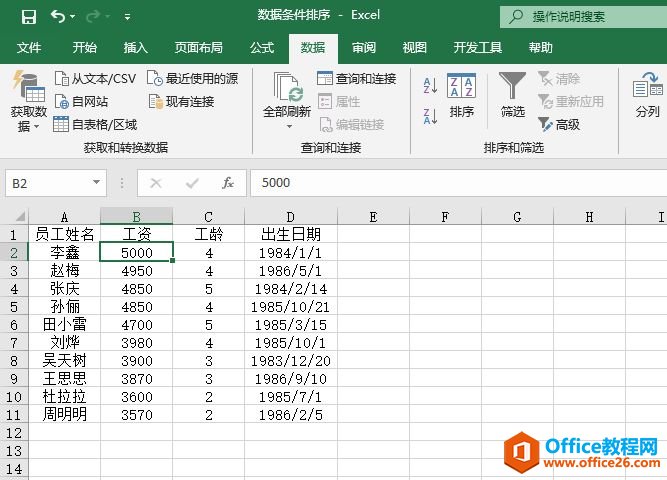The height and width of the screenshot is (480, 667).
Task: Select date cell 1985/10/21
Action: (291, 307)
